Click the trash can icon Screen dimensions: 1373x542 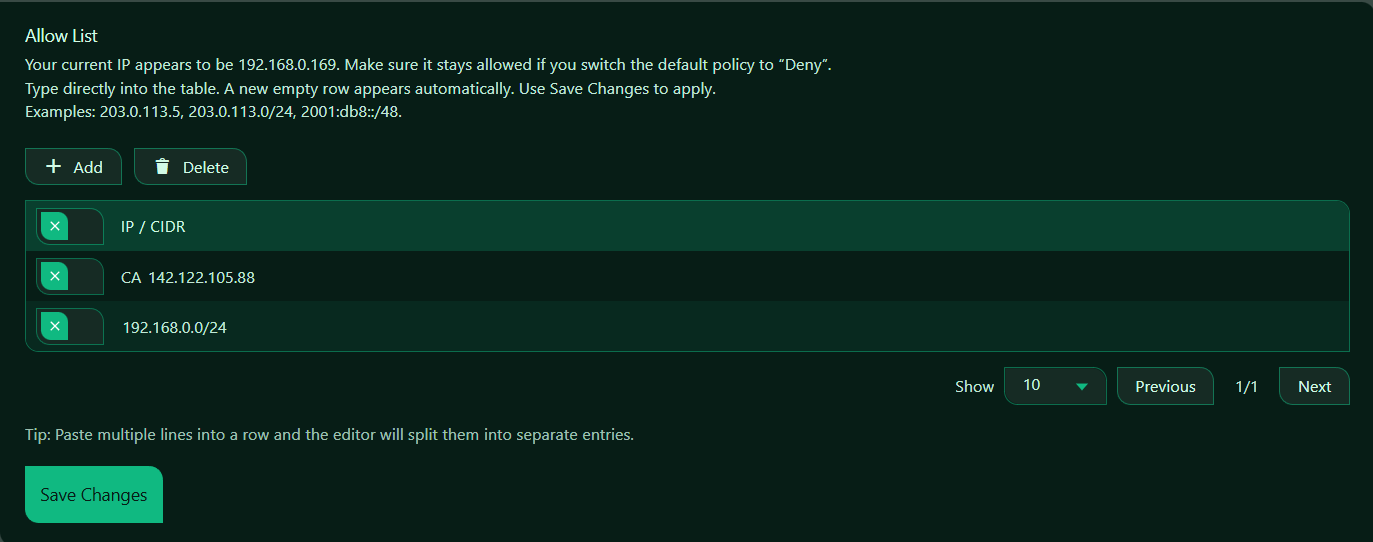point(162,167)
